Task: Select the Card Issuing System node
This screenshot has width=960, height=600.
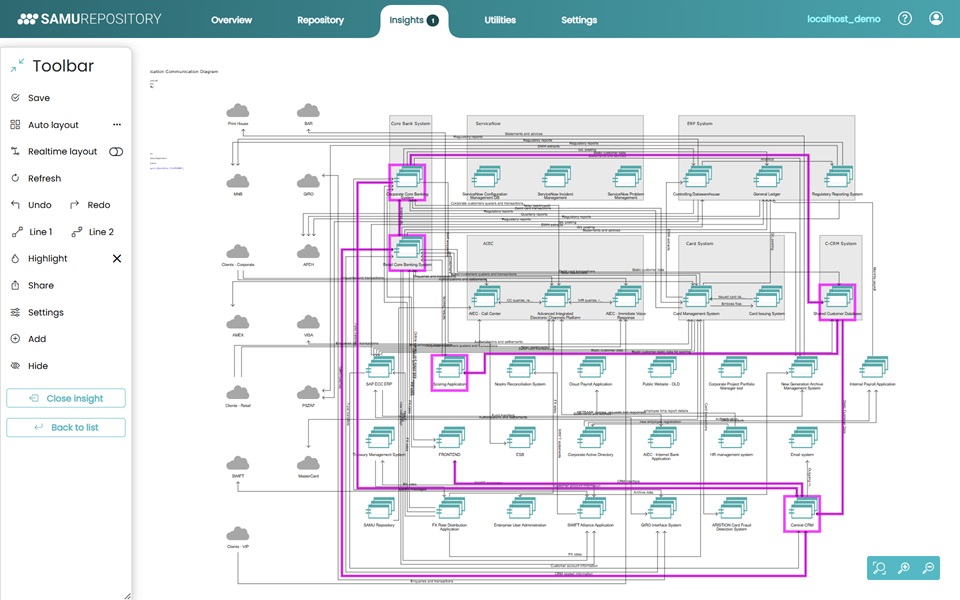Action: click(x=767, y=298)
